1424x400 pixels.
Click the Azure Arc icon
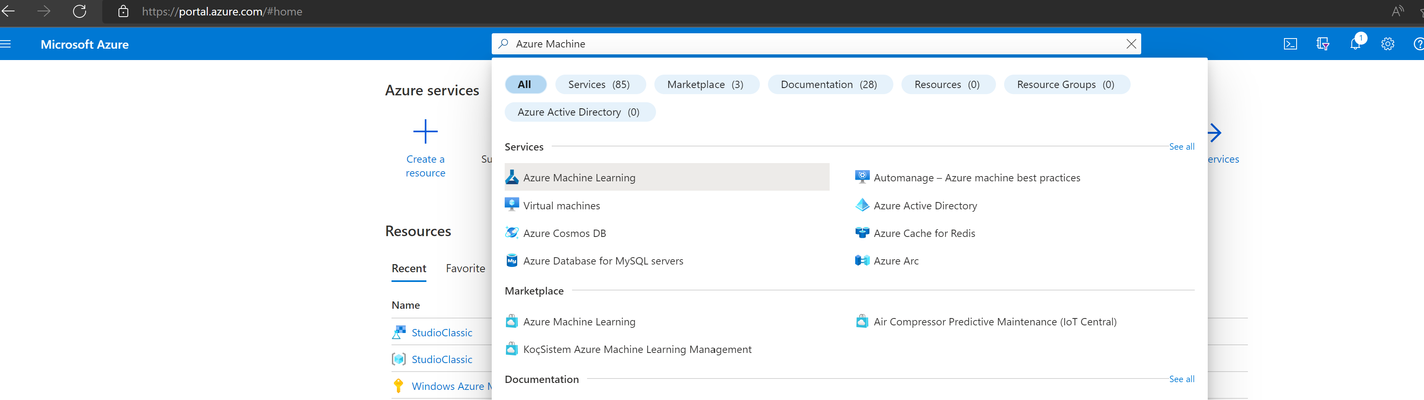click(862, 261)
